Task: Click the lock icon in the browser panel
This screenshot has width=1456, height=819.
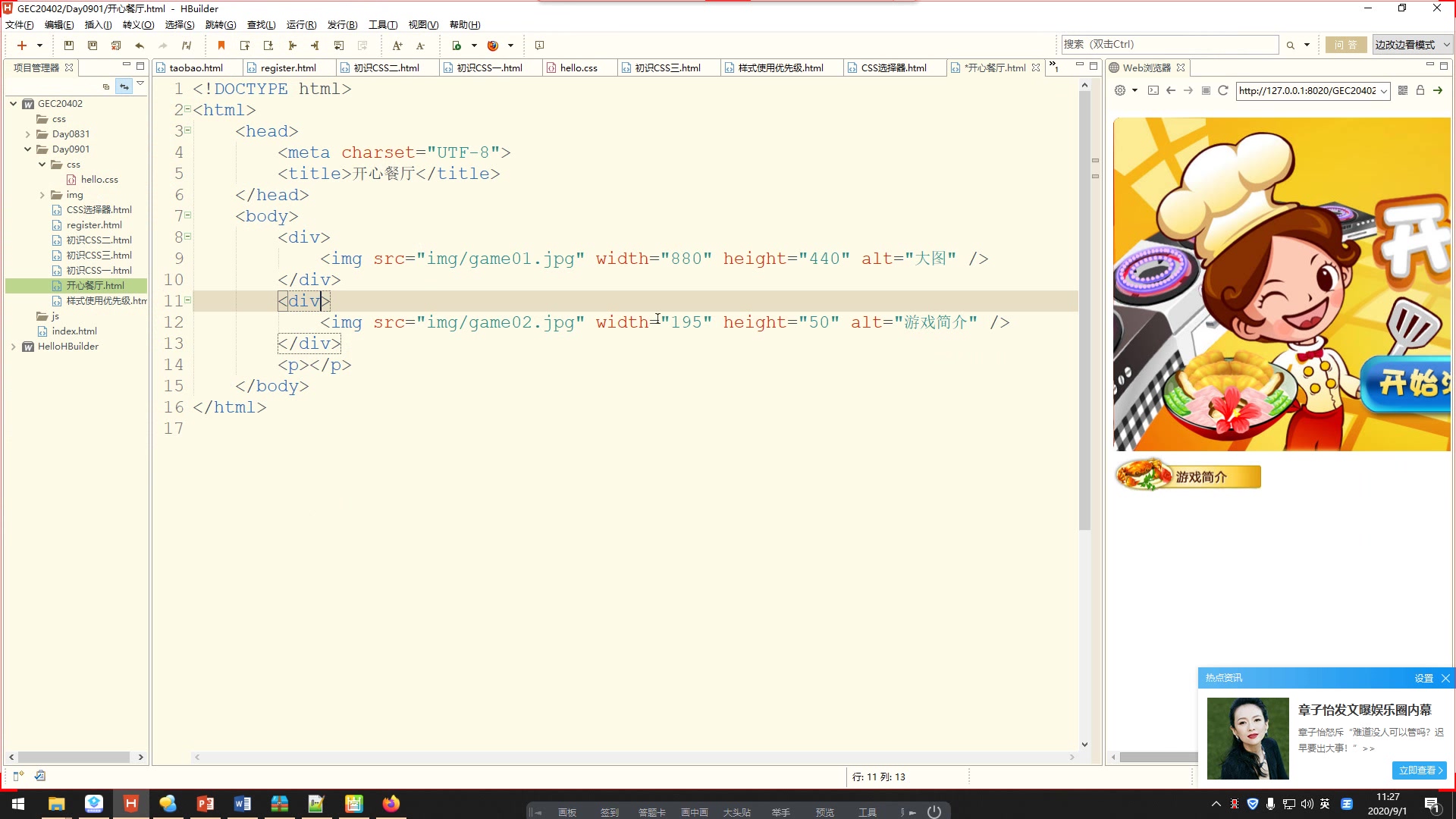Action: click(1420, 90)
